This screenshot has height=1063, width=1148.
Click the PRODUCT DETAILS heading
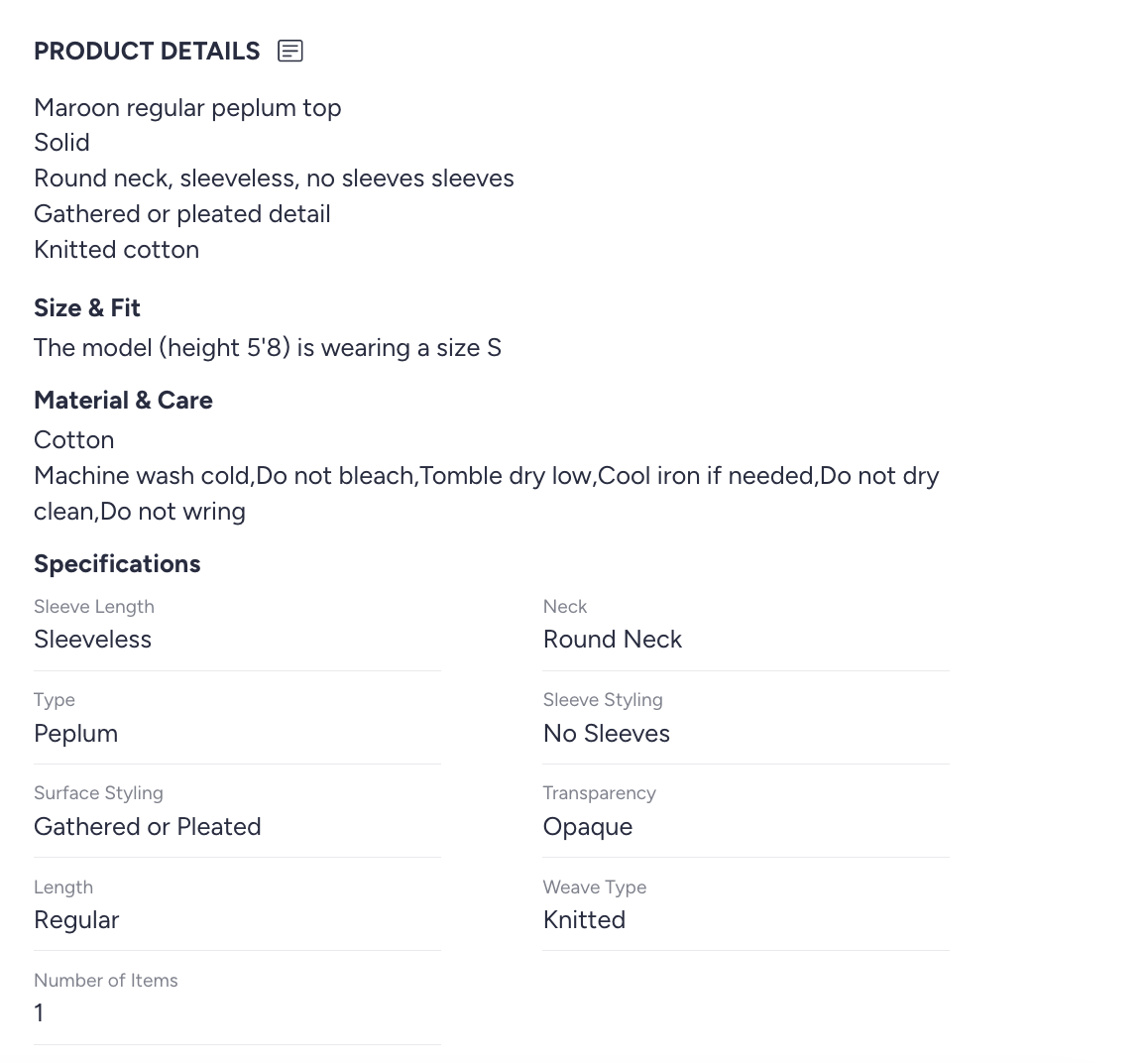147,52
